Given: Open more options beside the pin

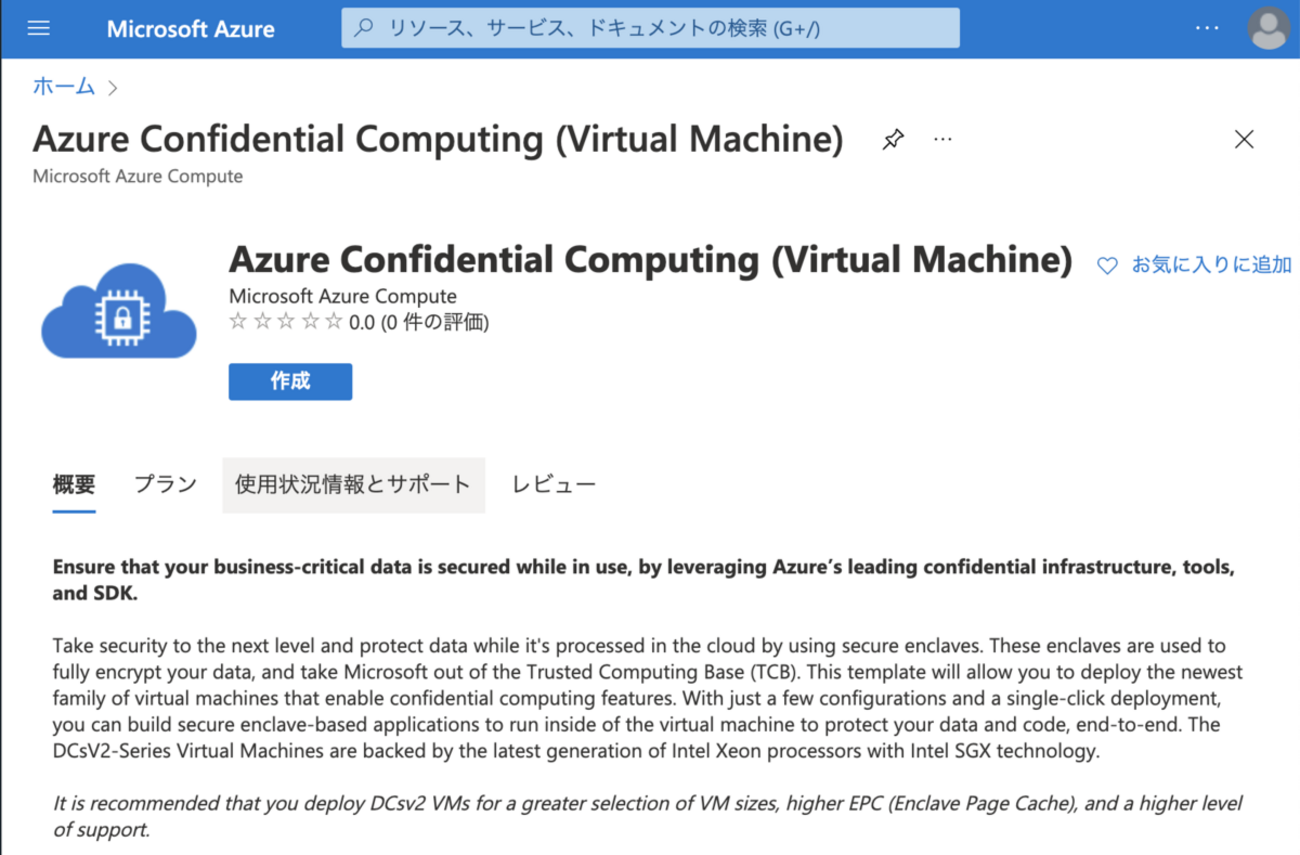Looking at the screenshot, I should coord(942,140).
